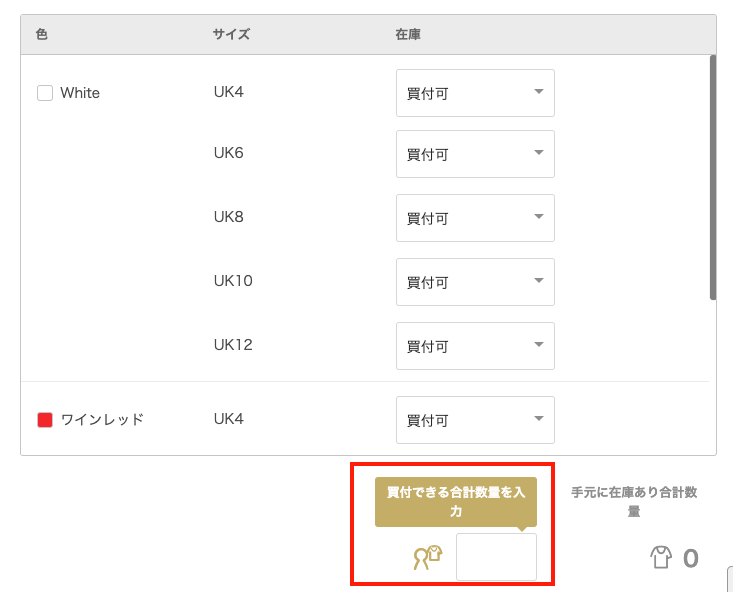The height and width of the screenshot is (592, 733).
Task: Tick the White color checkbox
Action: [45, 93]
